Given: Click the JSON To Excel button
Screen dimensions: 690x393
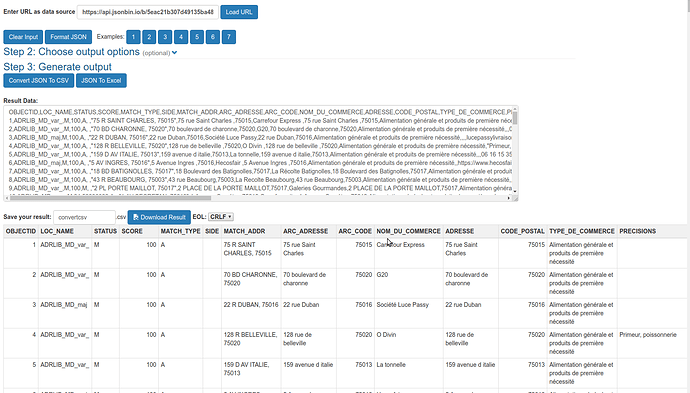Looking at the screenshot, I should [x=101, y=81].
